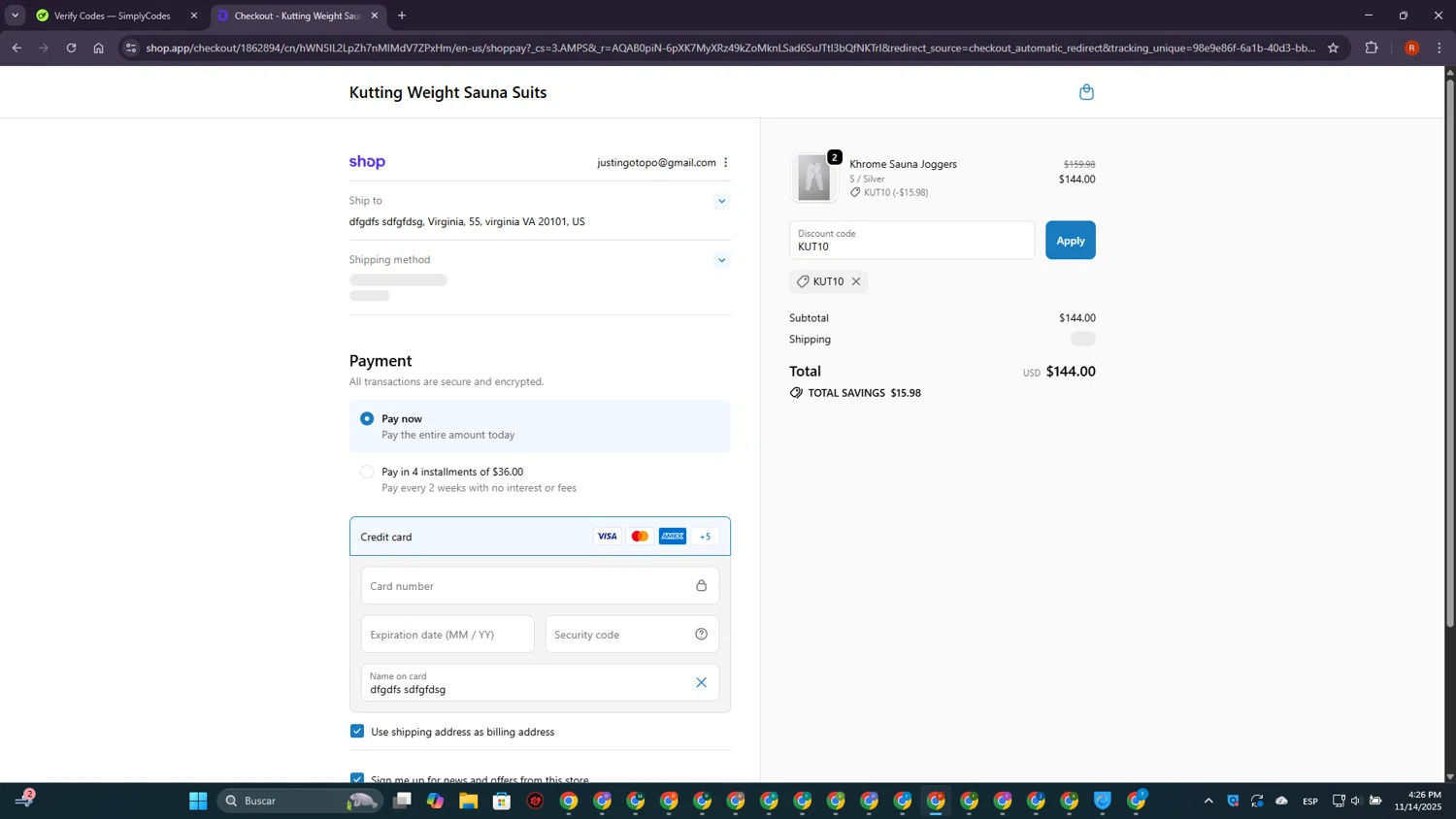Click the Khrome Sauna Joggers product thumbnail
Viewport: 1456px width, 819px height.
coord(814,179)
